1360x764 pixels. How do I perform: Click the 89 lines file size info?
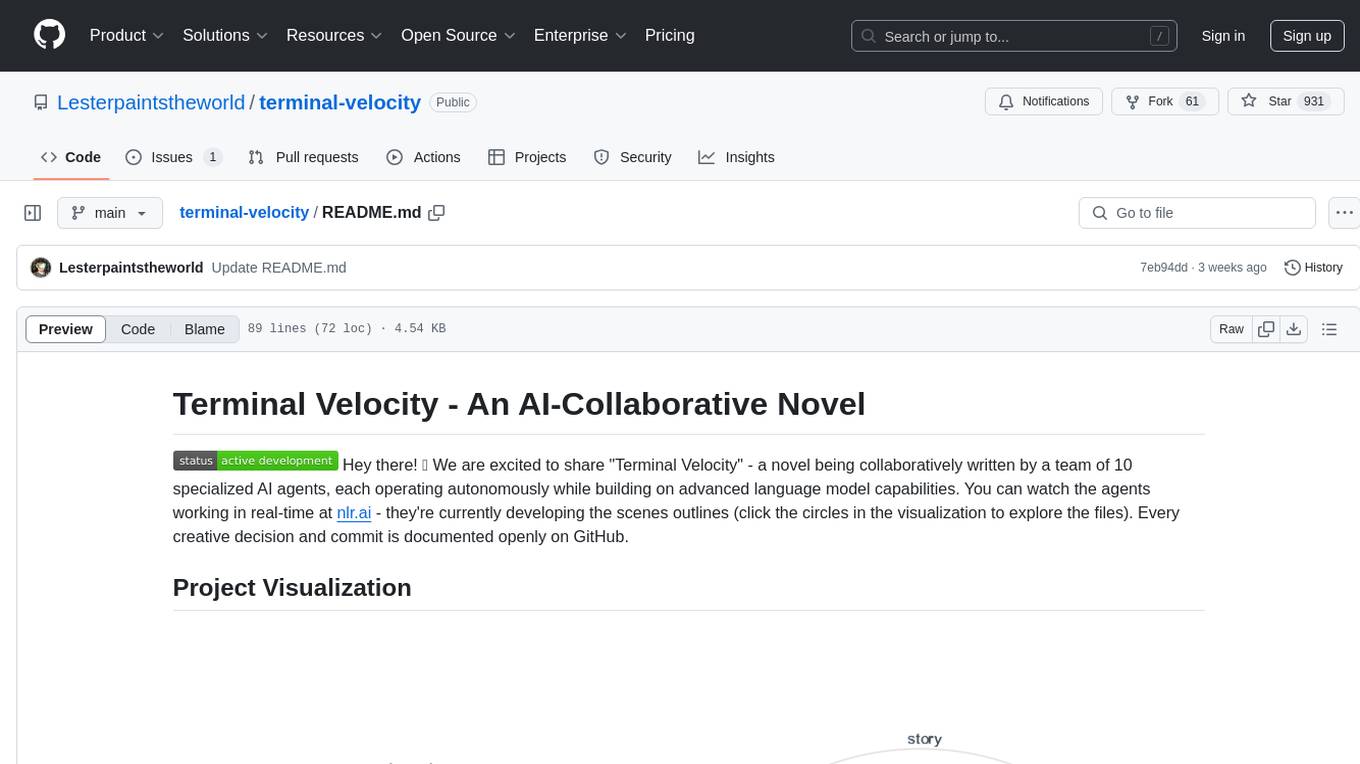pyautogui.click(x=346, y=329)
